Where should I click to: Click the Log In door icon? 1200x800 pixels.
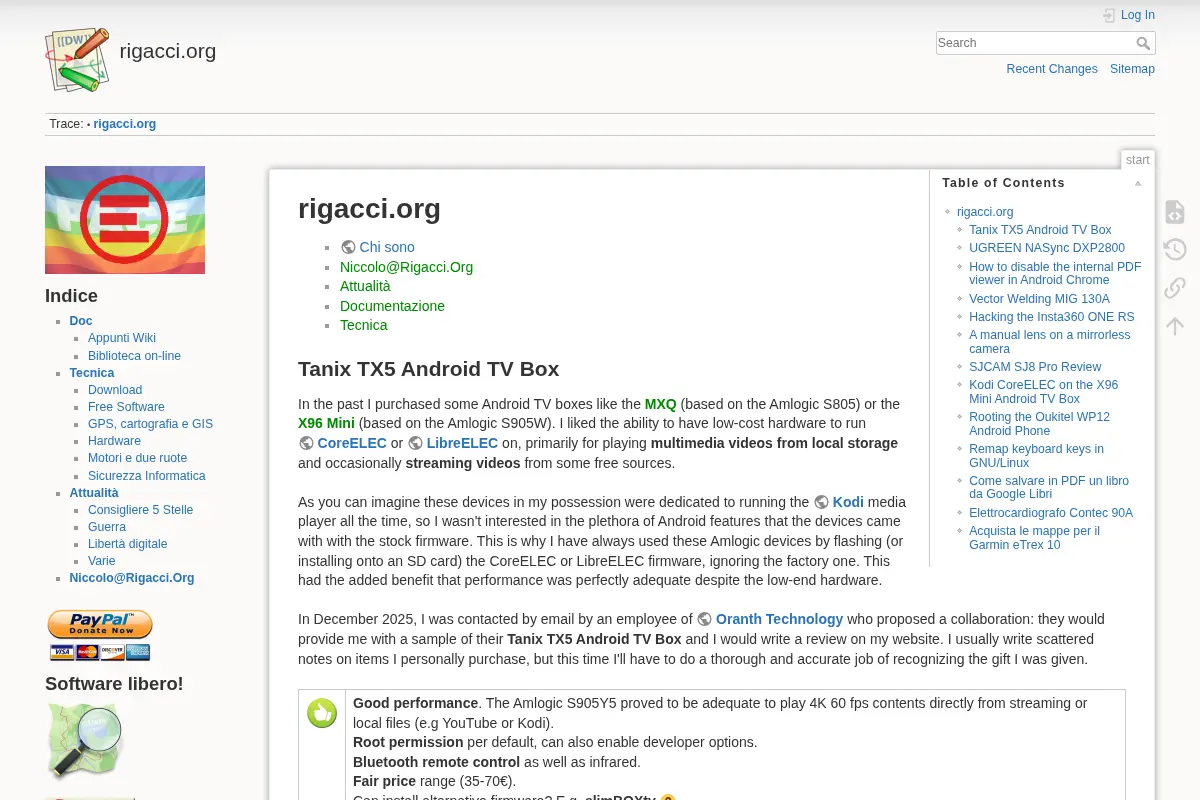tap(1109, 15)
